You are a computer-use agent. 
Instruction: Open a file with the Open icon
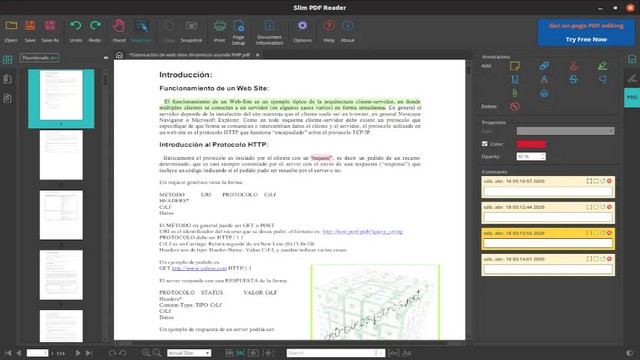[11, 31]
